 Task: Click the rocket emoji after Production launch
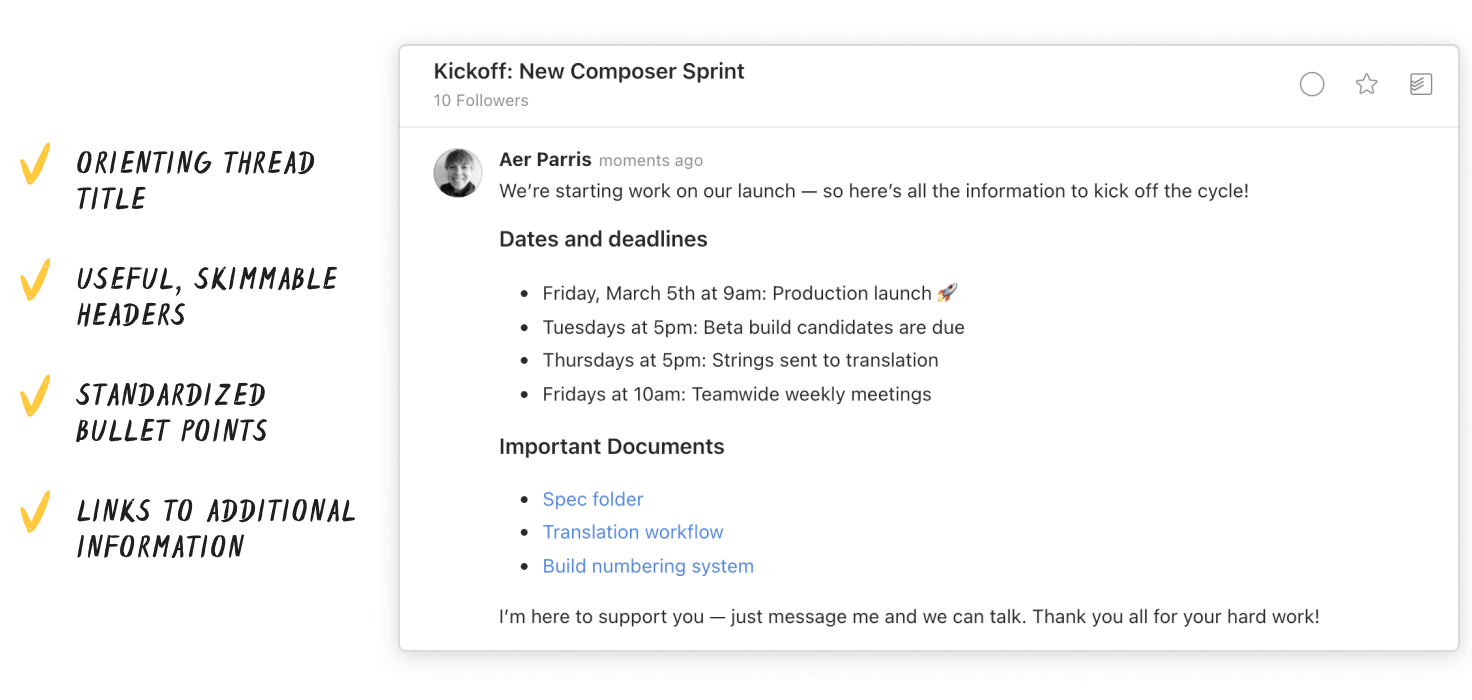click(944, 292)
